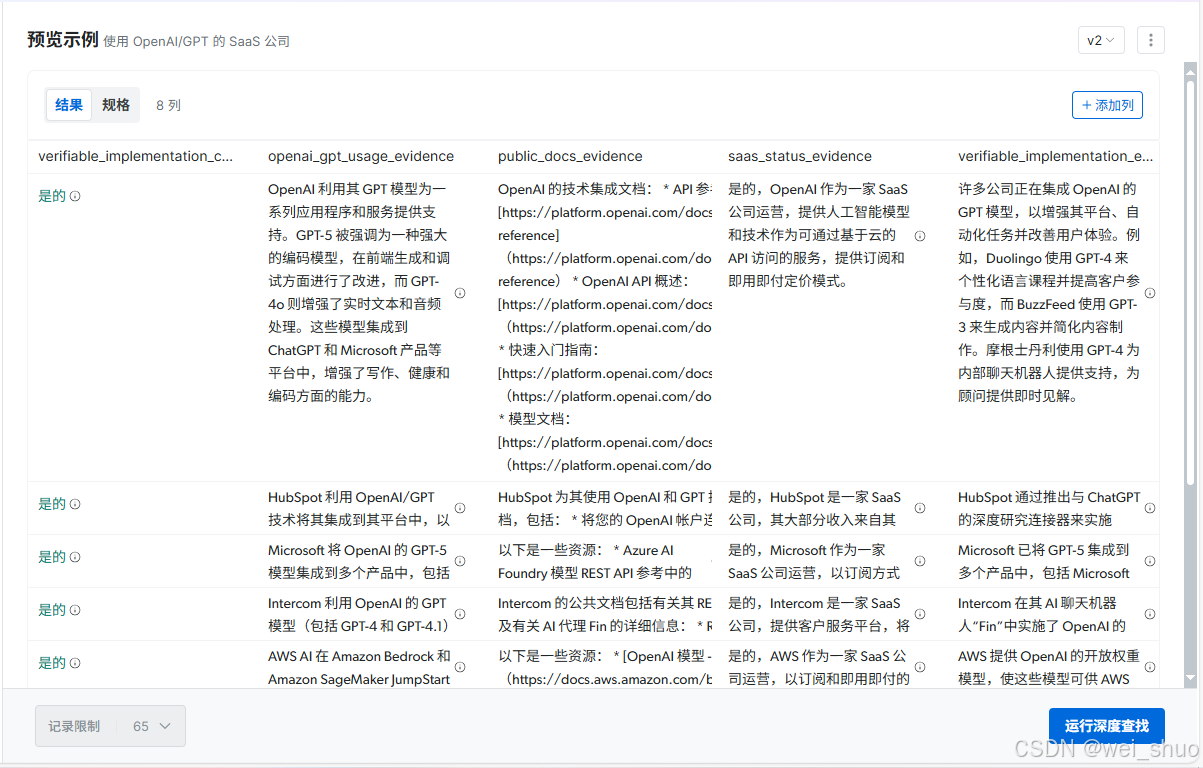Click info icon for Intercom SaaS status cell
Screen dimensions: 1203x768
(x=920, y=614)
